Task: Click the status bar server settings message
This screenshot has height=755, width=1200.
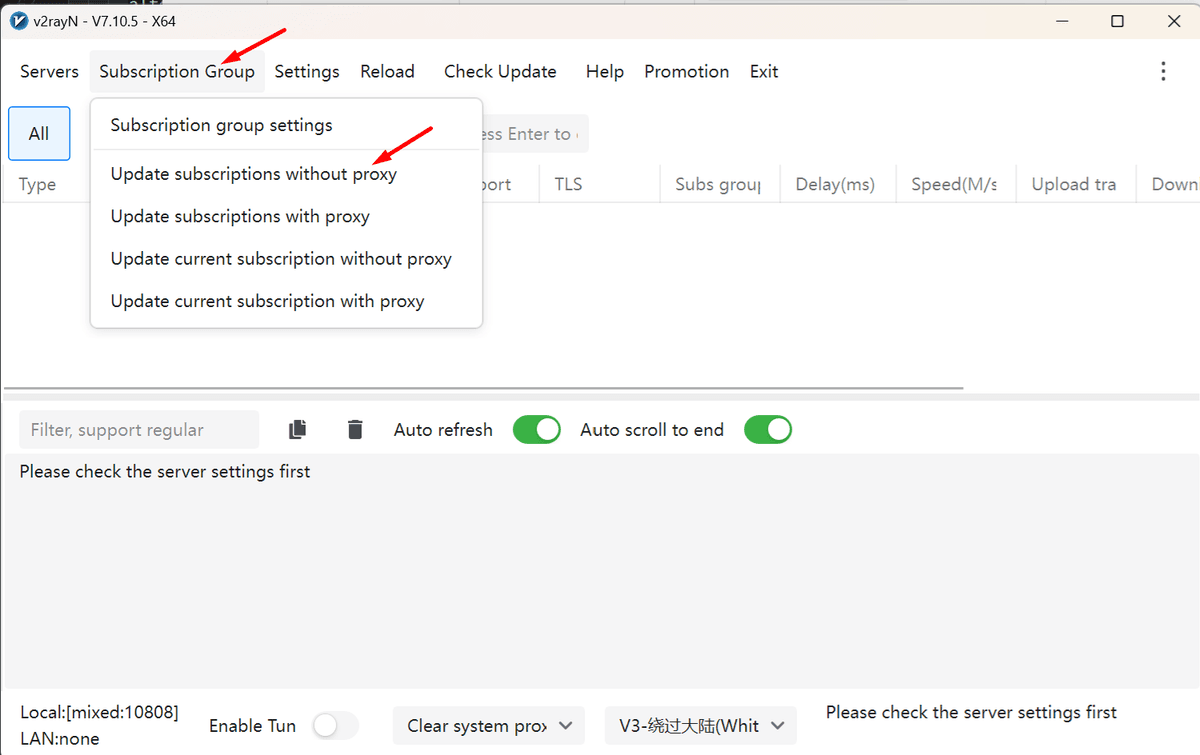Action: (971, 713)
